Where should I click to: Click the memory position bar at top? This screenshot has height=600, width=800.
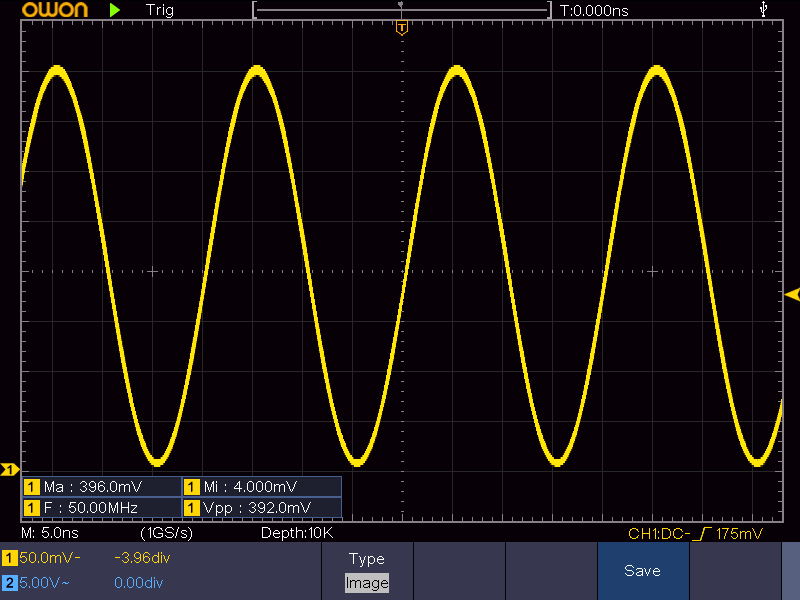(402, 10)
